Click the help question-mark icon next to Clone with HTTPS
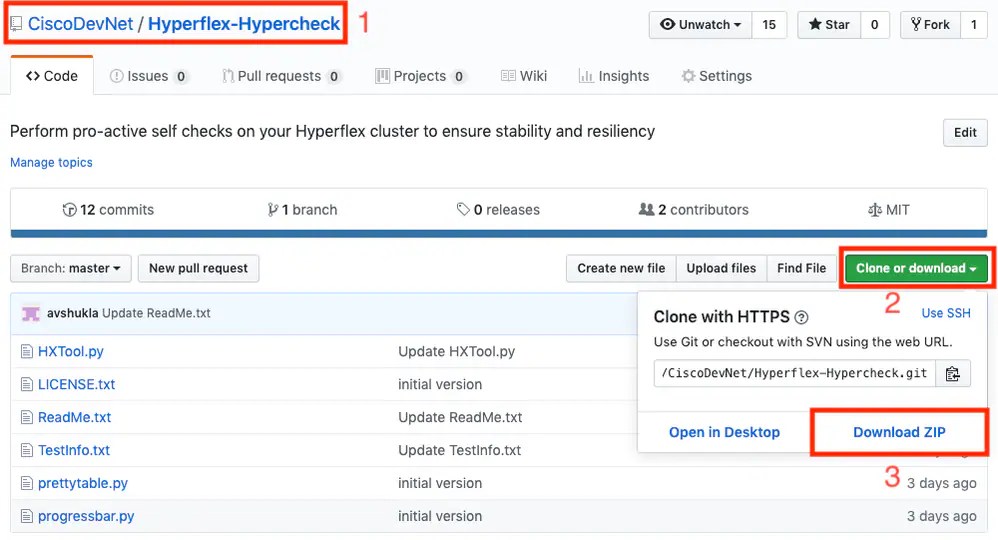The height and width of the screenshot is (540, 998). click(801, 317)
